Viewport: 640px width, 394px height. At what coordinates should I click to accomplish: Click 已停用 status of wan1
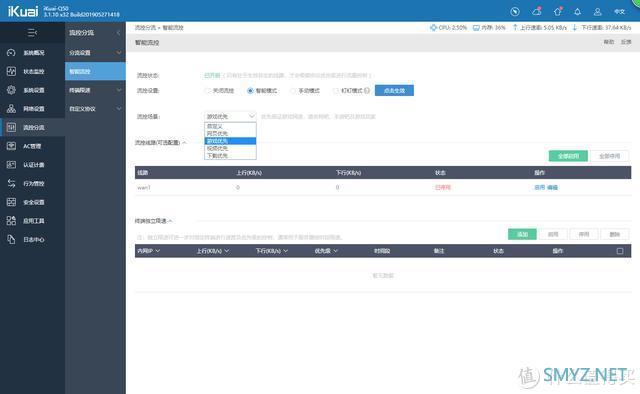[x=443, y=187]
